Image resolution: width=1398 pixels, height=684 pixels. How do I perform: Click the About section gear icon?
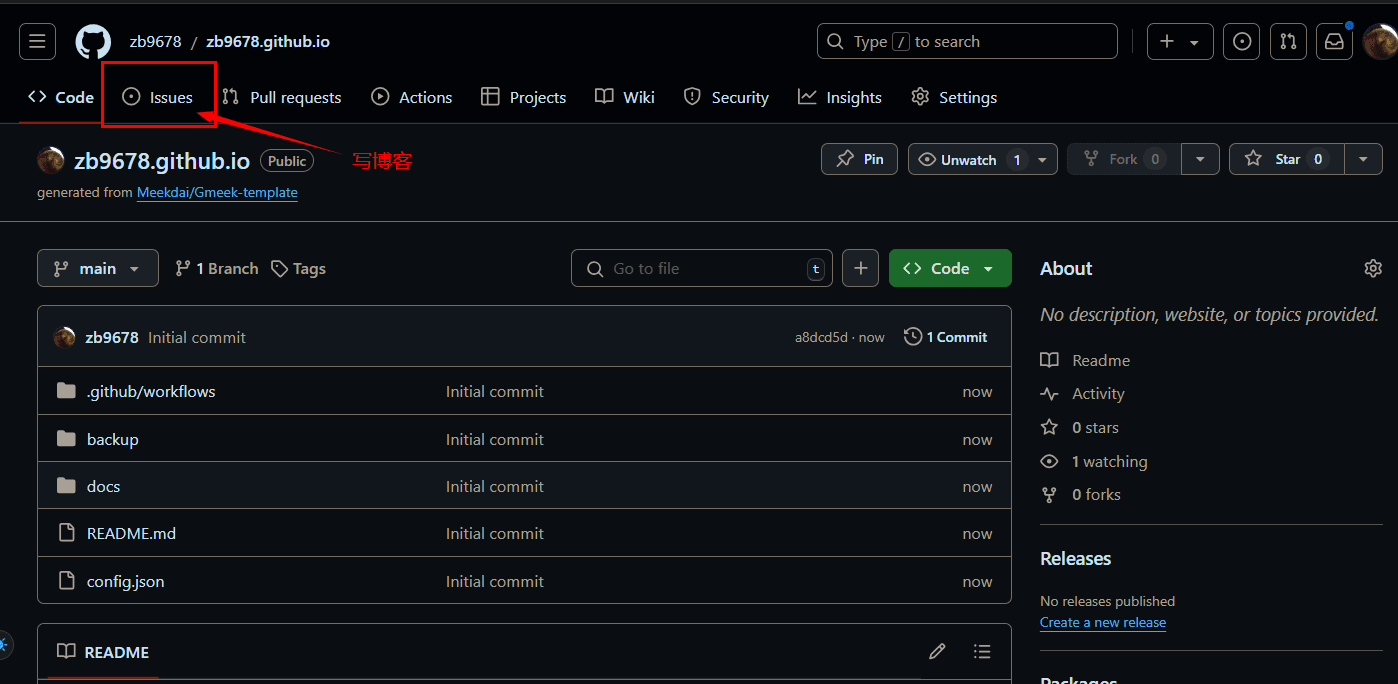1373,268
